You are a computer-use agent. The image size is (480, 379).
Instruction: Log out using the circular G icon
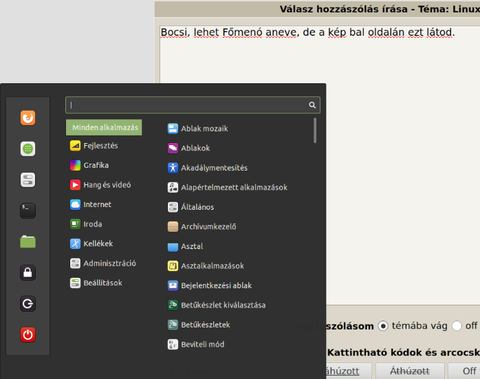[28, 304]
